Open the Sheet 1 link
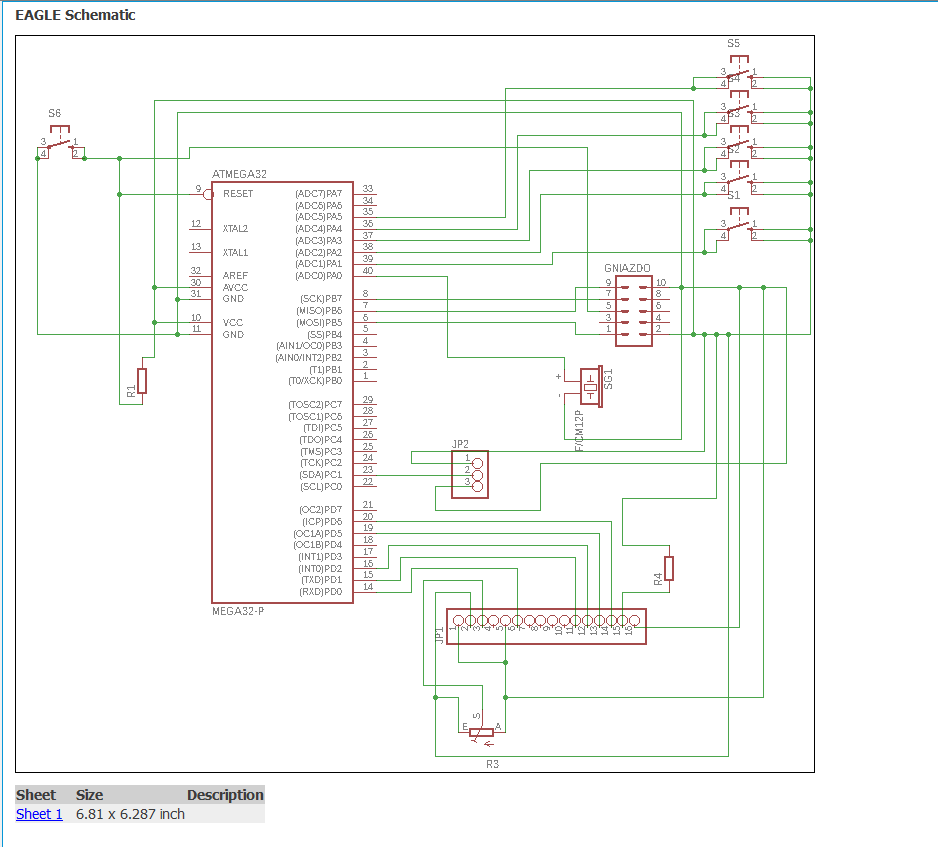This screenshot has height=847, width=938. [x=38, y=814]
